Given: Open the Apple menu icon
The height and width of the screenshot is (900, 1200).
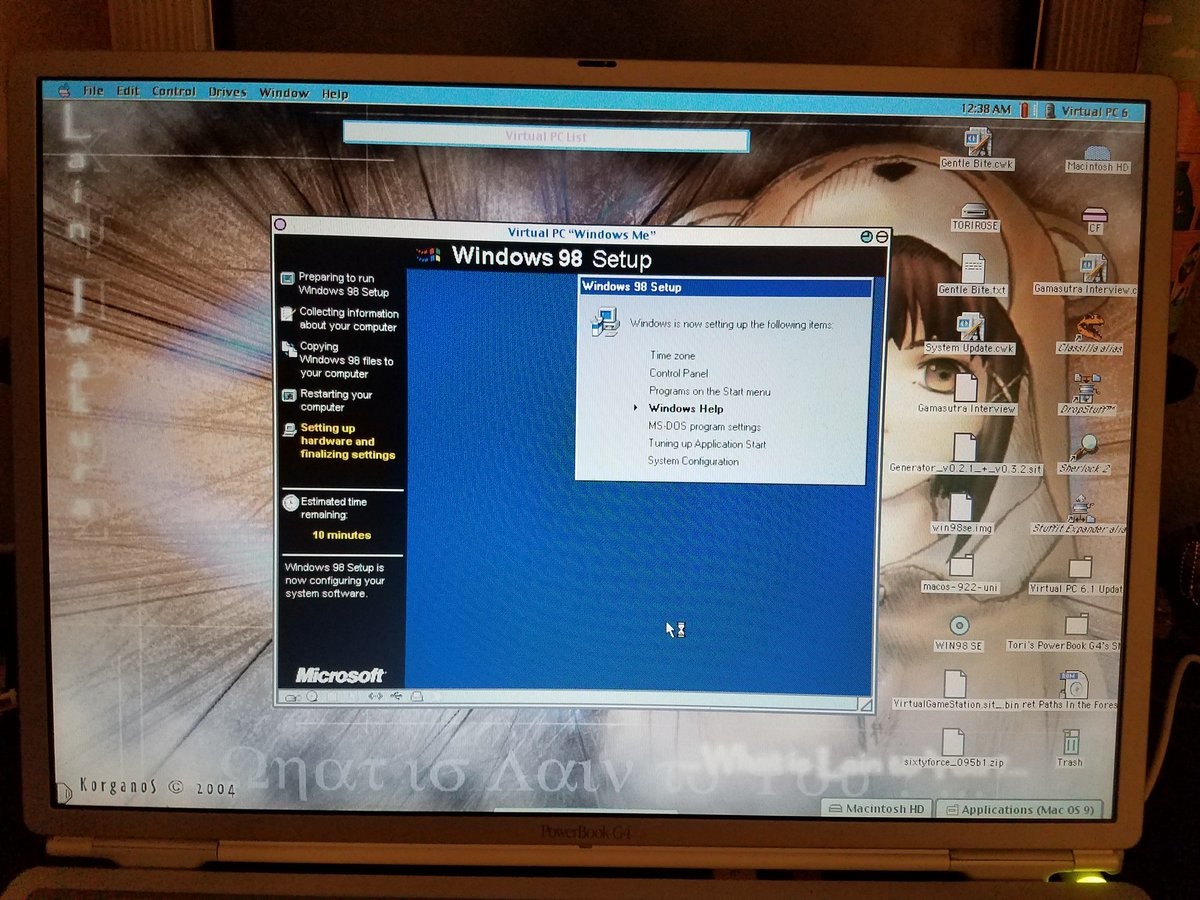Looking at the screenshot, I should (64, 90).
